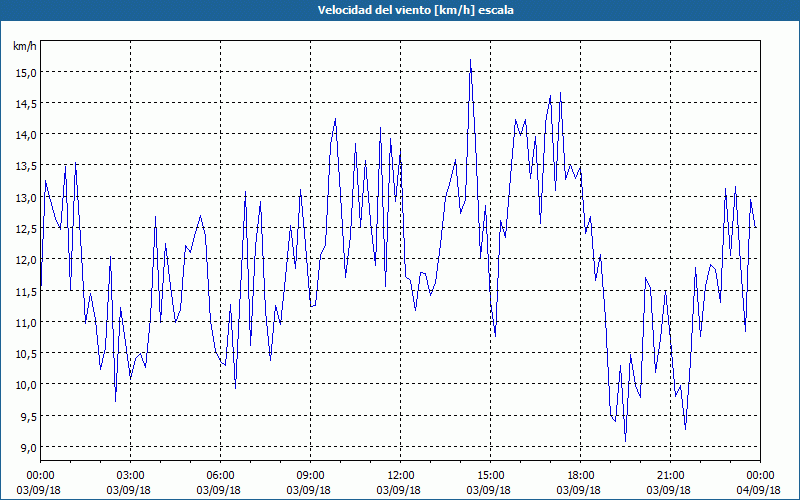Click the '11,0' y-axis label
Screen dimensions: 800x500
(x=27, y=322)
